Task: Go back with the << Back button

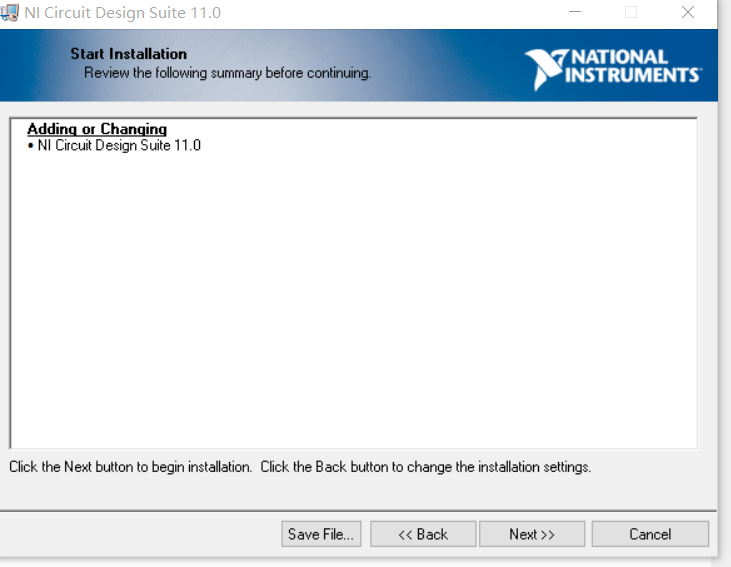Action: pos(423,534)
